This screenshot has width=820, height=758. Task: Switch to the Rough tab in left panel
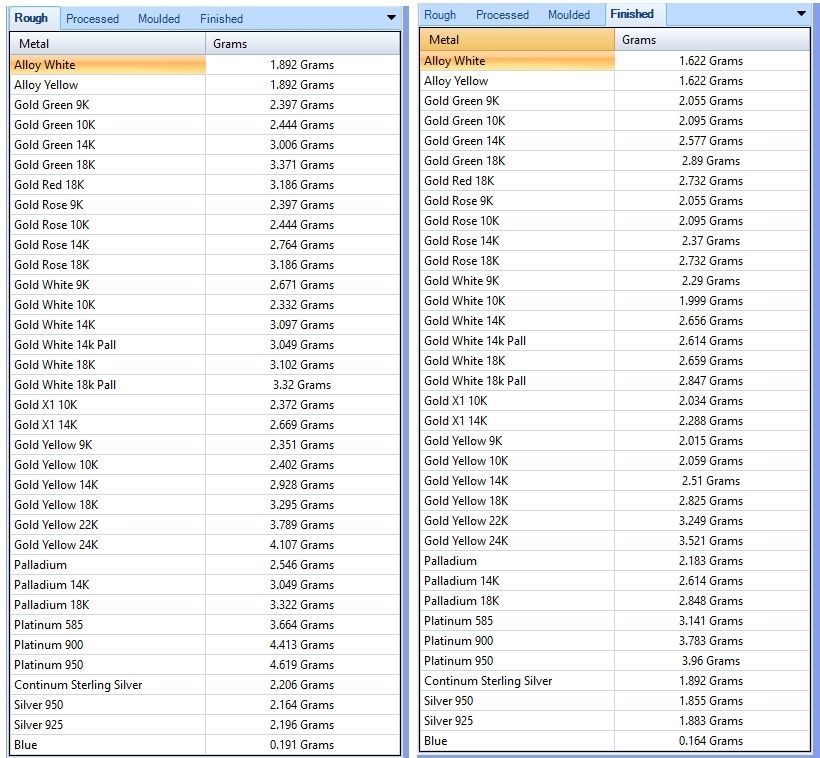[31, 18]
